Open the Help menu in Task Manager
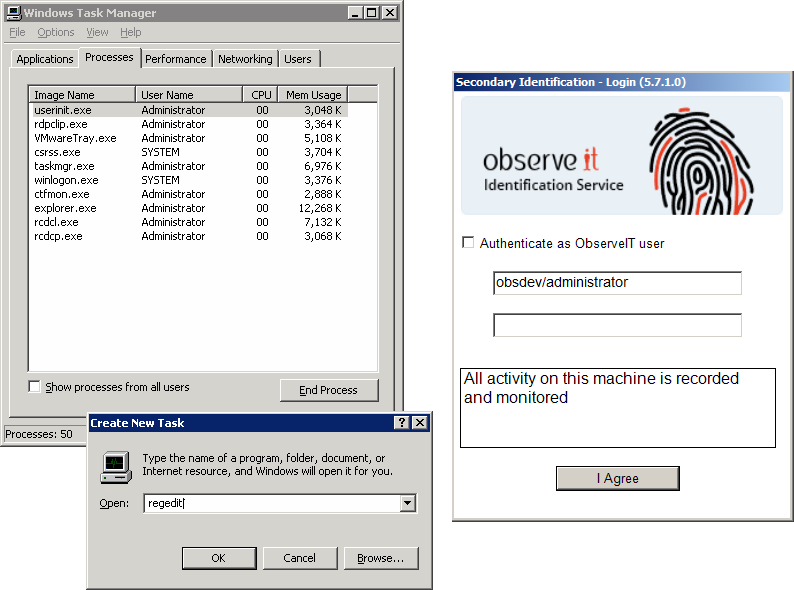The width and height of the screenshot is (794, 590). pyautogui.click(x=131, y=32)
